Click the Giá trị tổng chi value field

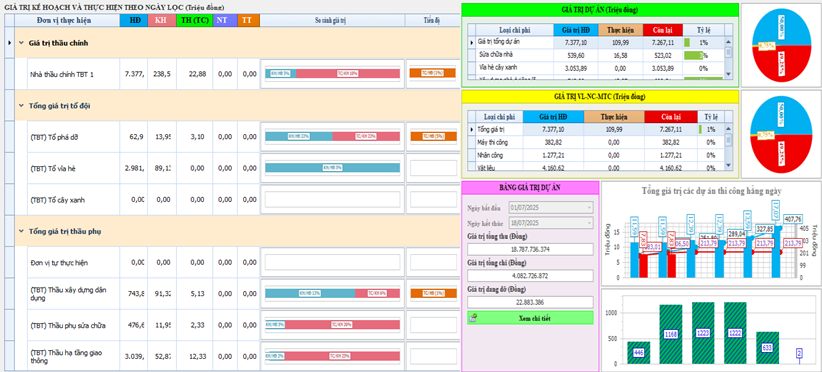(x=531, y=276)
